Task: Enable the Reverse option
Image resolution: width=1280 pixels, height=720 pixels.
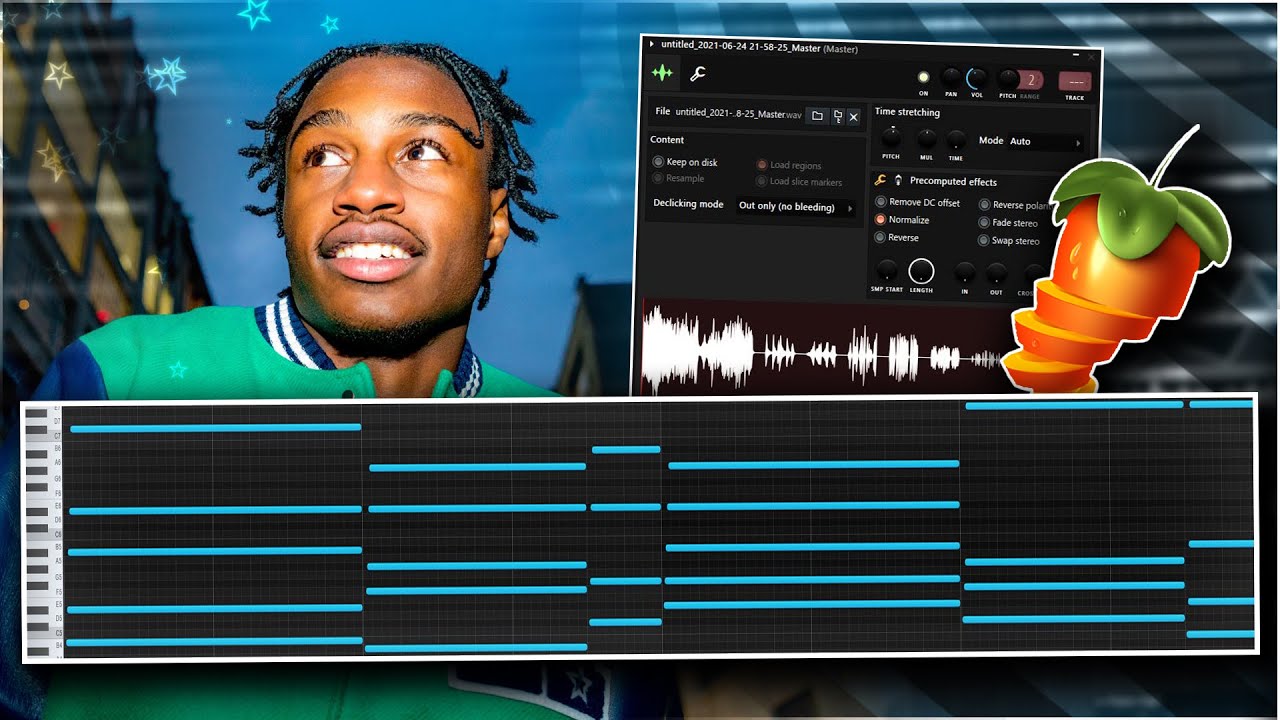Action: 896,237
